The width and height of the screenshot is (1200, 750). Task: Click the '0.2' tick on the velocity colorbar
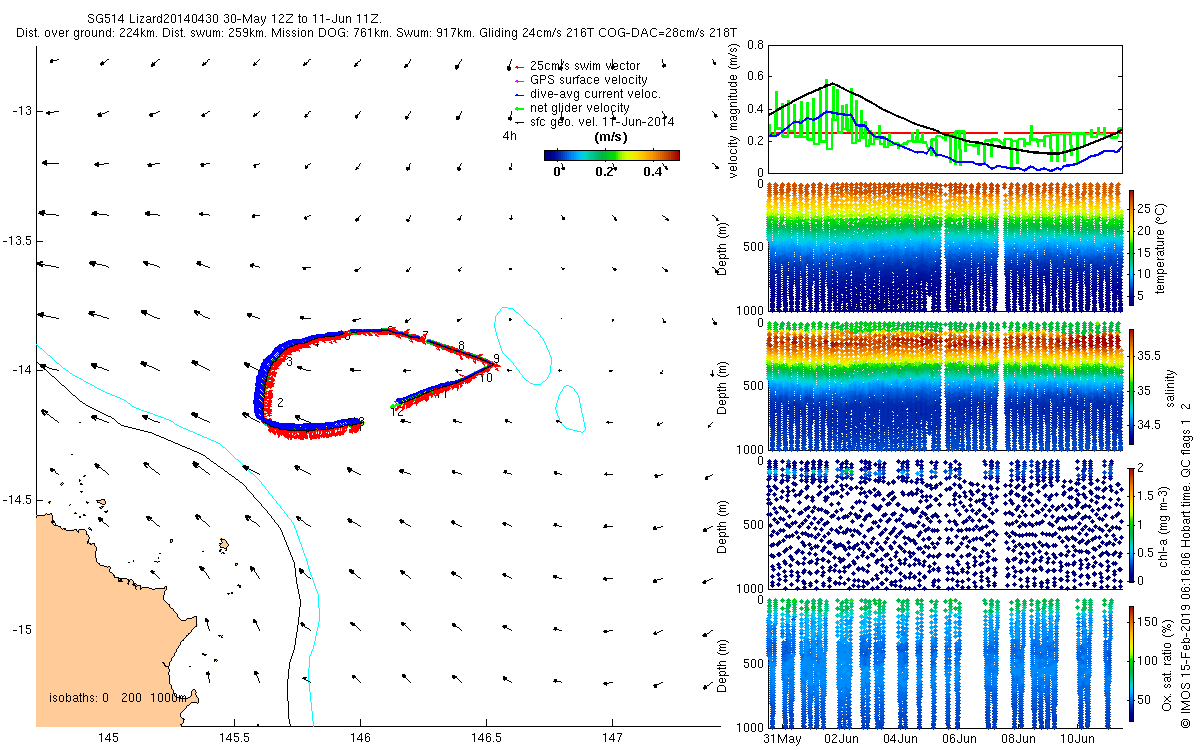pyautogui.click(x=605, y=172)
